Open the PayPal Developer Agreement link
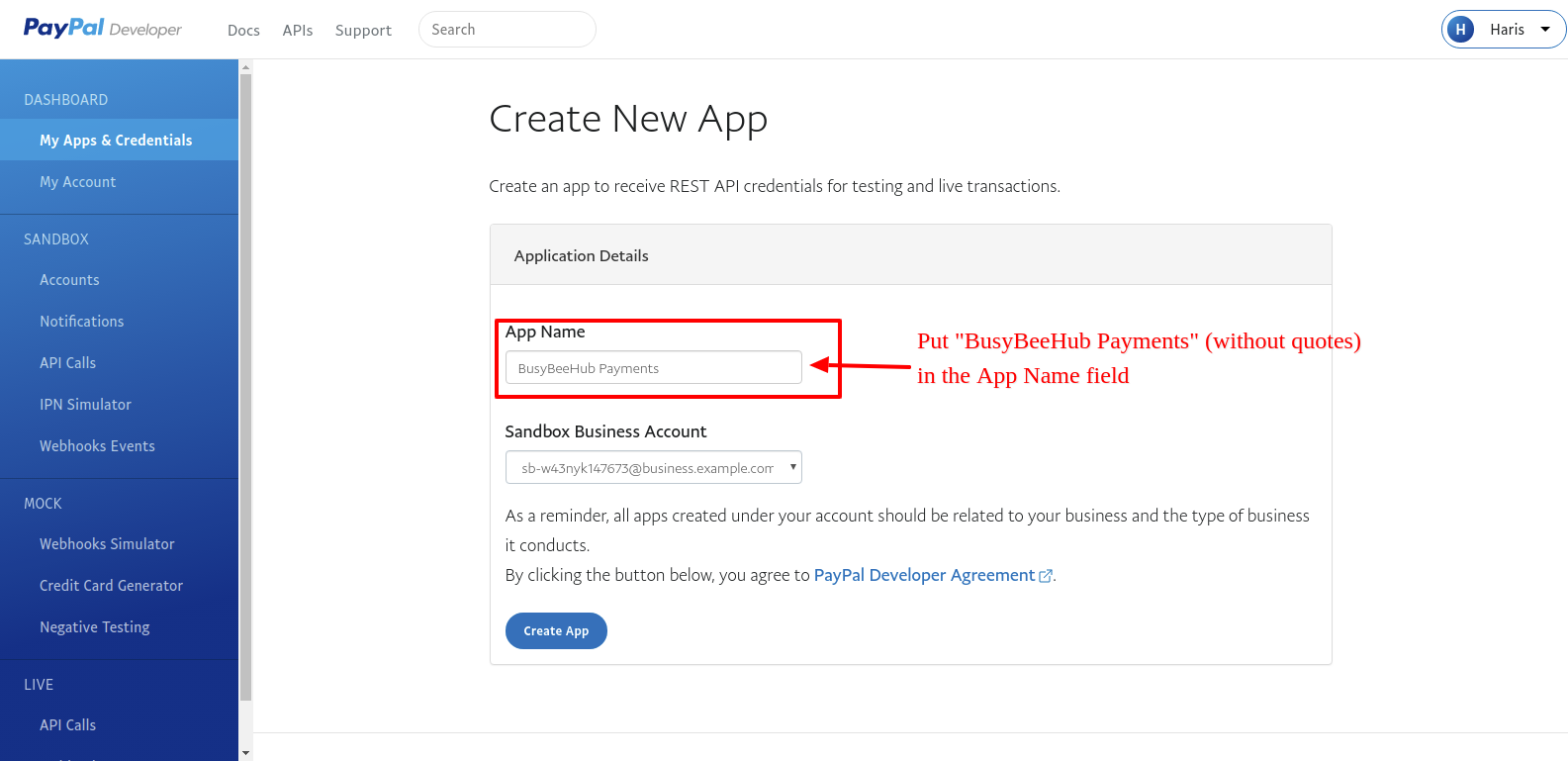The height and width of the screenshot is (761, 1568). tap(924, 575)
